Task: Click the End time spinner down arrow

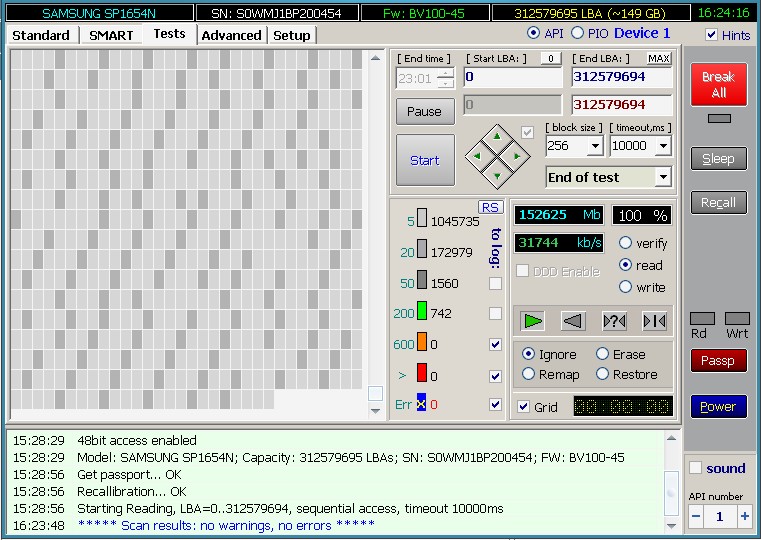Action: (446, 83)
